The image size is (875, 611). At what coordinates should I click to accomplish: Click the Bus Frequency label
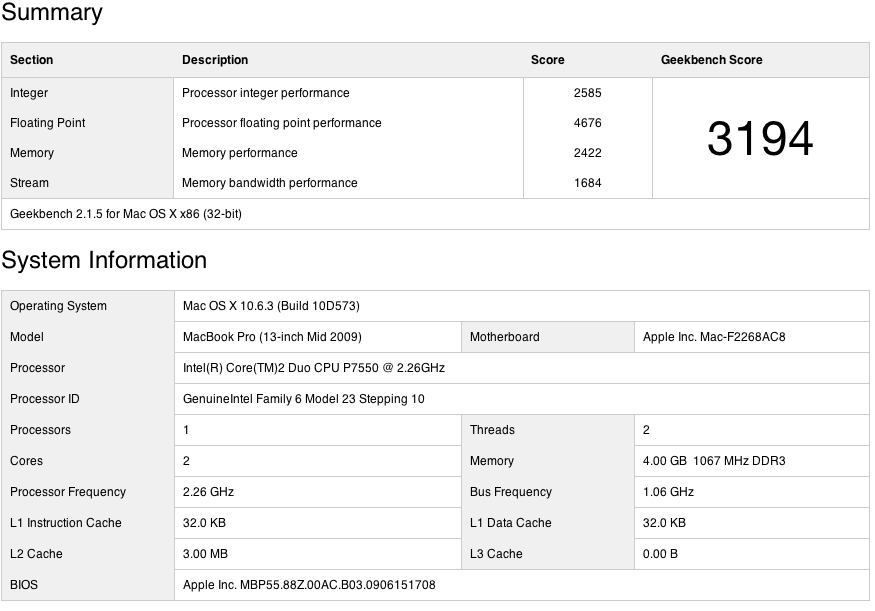[x=511, y=492]
